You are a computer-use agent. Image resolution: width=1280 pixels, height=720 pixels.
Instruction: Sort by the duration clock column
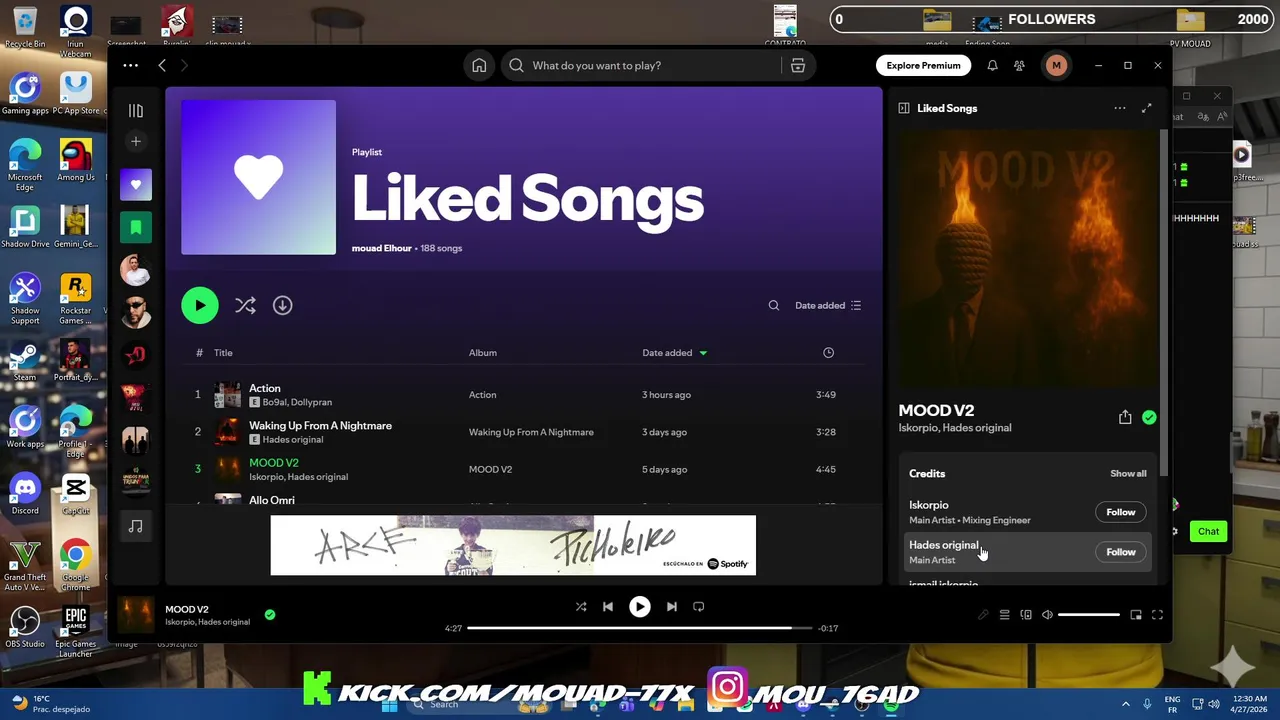(828, 353)
